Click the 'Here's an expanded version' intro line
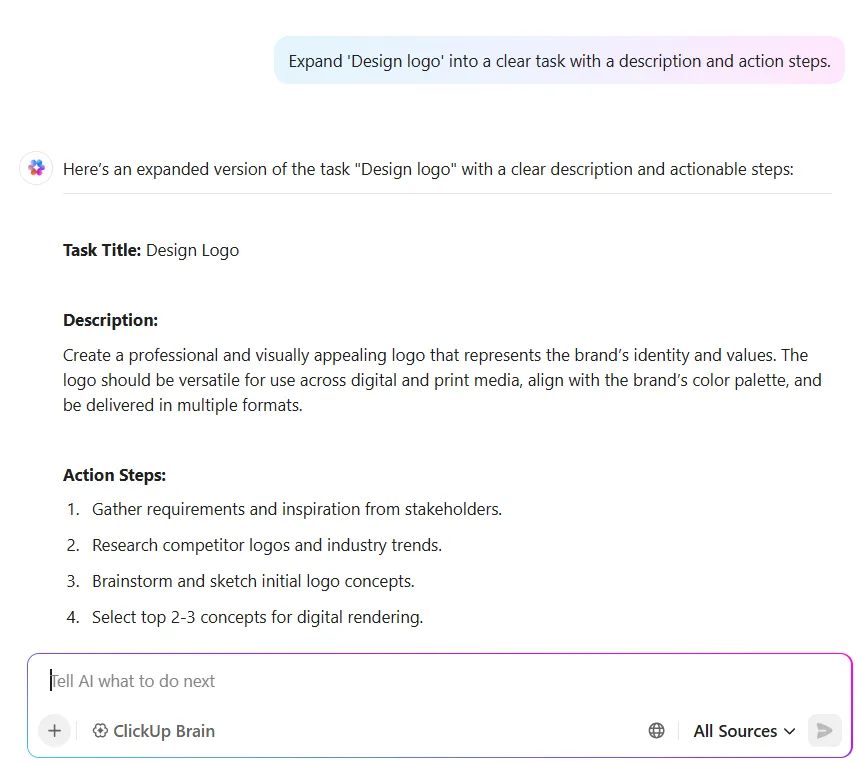 point(428,169)
